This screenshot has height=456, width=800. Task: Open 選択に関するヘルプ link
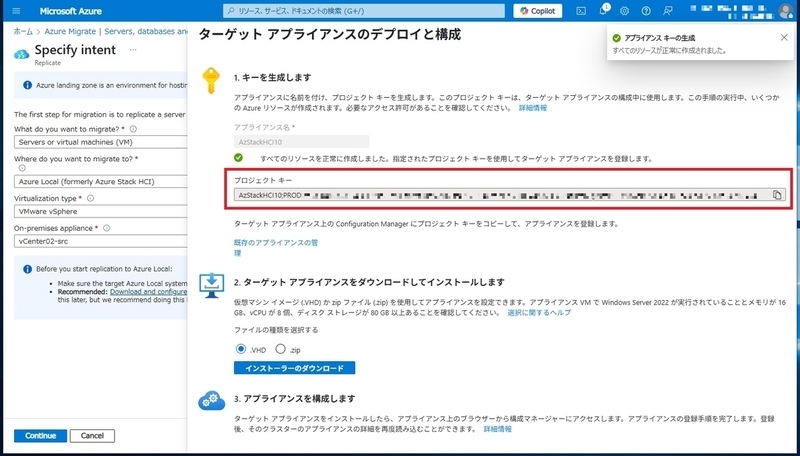pyautogui.click(x=539, y=312)
